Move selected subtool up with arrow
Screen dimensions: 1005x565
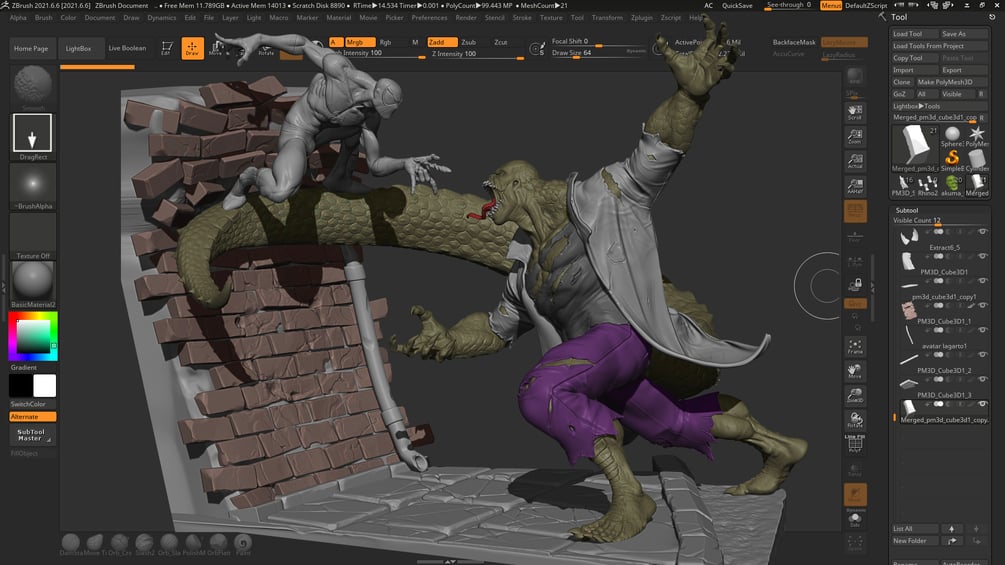(952, 528)
